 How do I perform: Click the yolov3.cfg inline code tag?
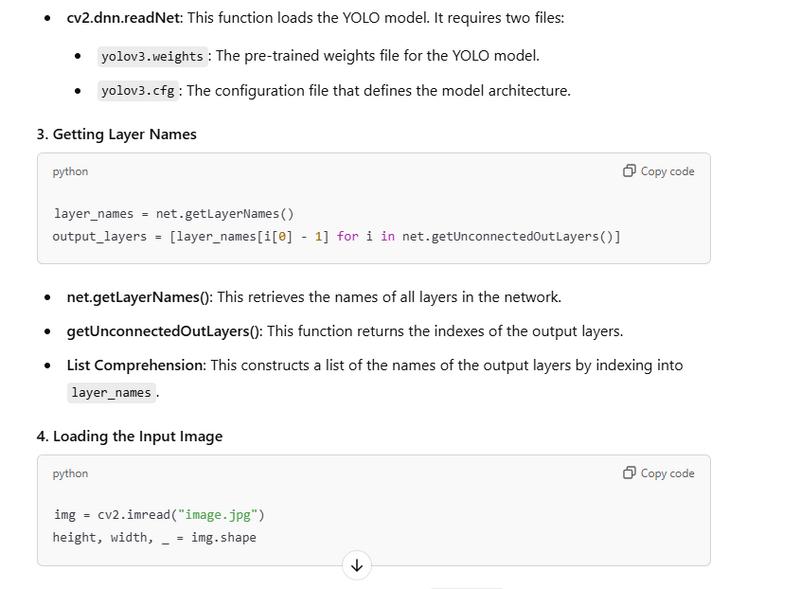pos(138,91)
